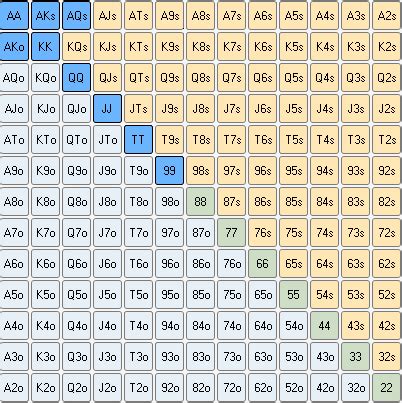Select the ATs suited cell

[x=138, y=16]
